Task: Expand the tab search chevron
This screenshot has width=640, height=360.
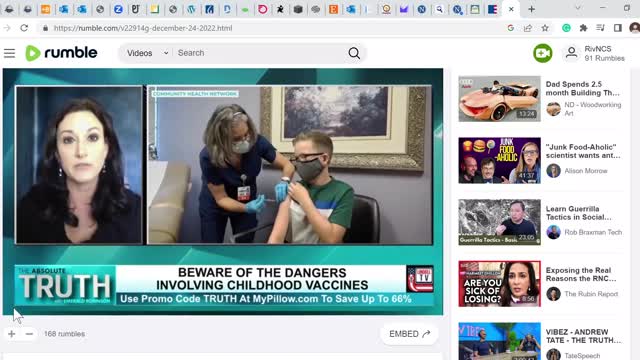Action: (x=578, y=8)
